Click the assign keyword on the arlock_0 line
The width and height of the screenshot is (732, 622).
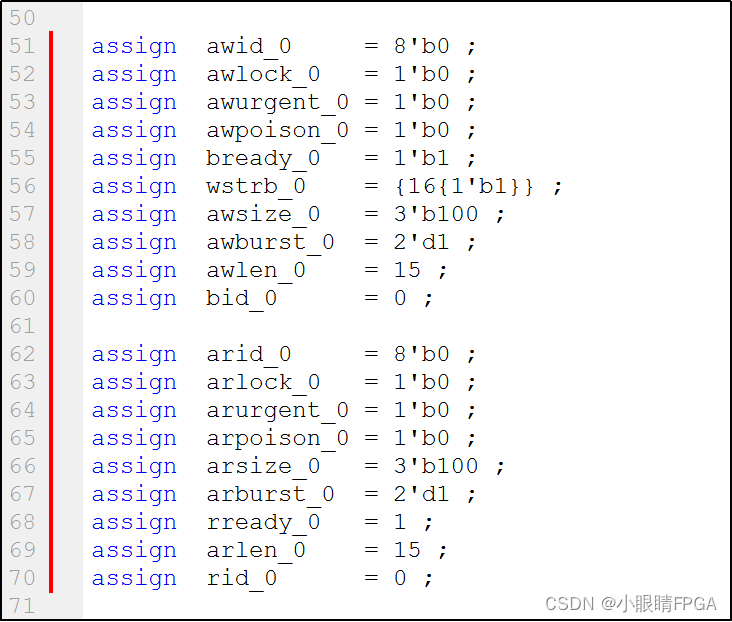[134, 382]
